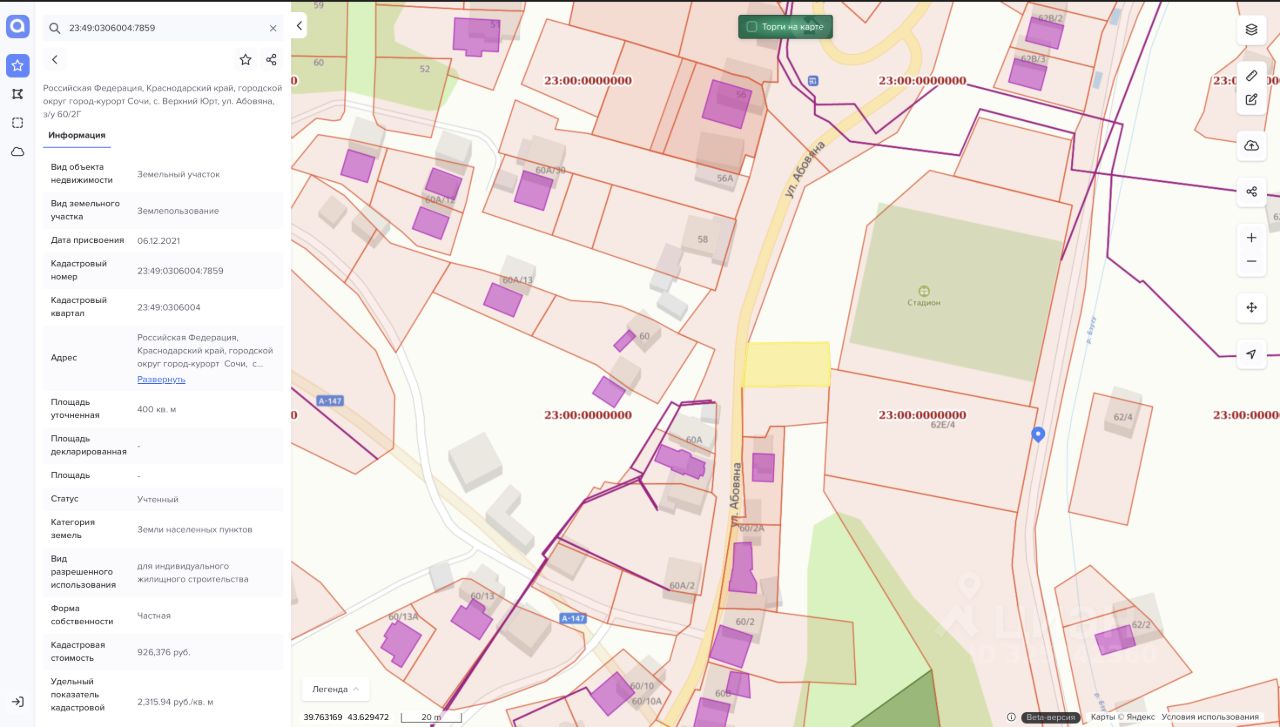The width and height of the screenshot is (1280, 727).
Task: Click the Земли населенных пунктов value
Action: [195, 529]
